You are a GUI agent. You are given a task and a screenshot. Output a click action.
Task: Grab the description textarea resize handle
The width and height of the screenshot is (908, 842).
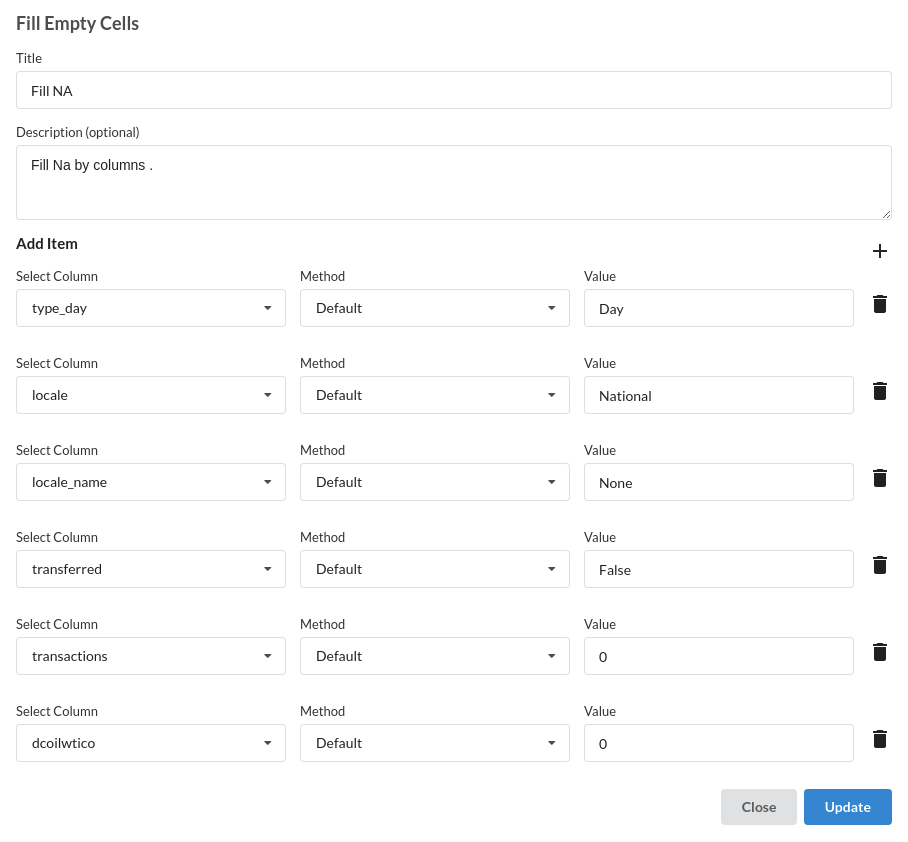tap(886, 214)
